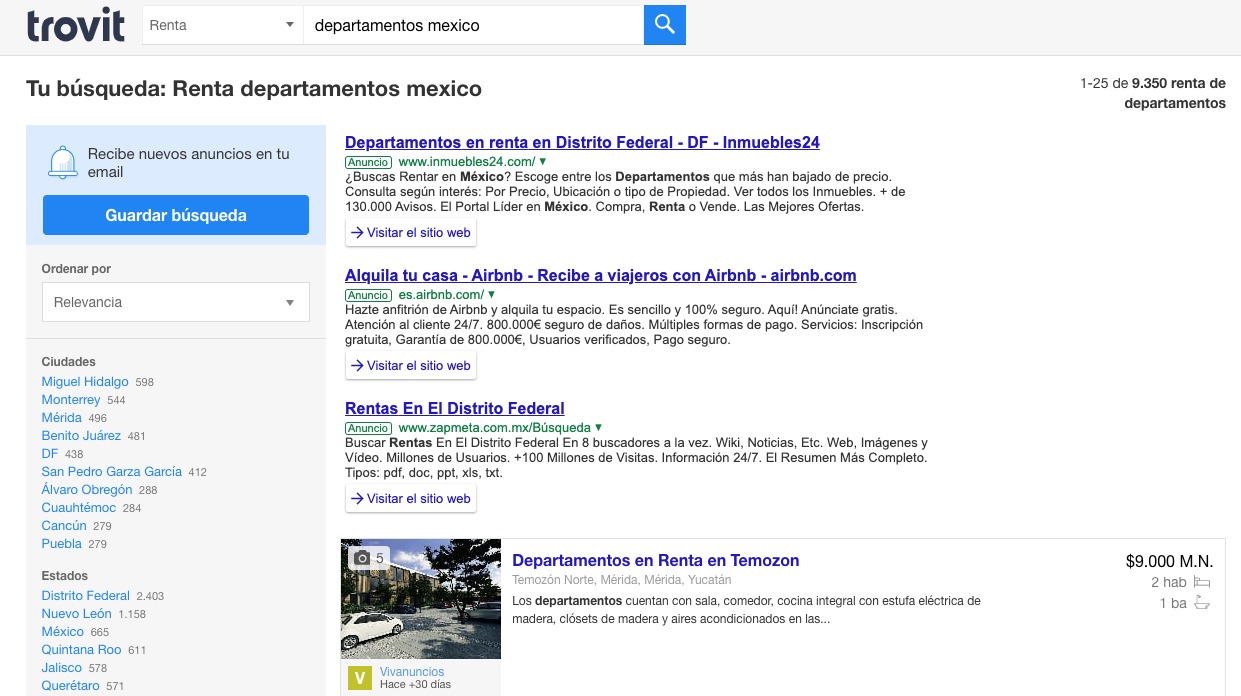Filter by state Querétaro
Image resolution: width=1241 pixels, height=696 pixels.
point(70,686)
